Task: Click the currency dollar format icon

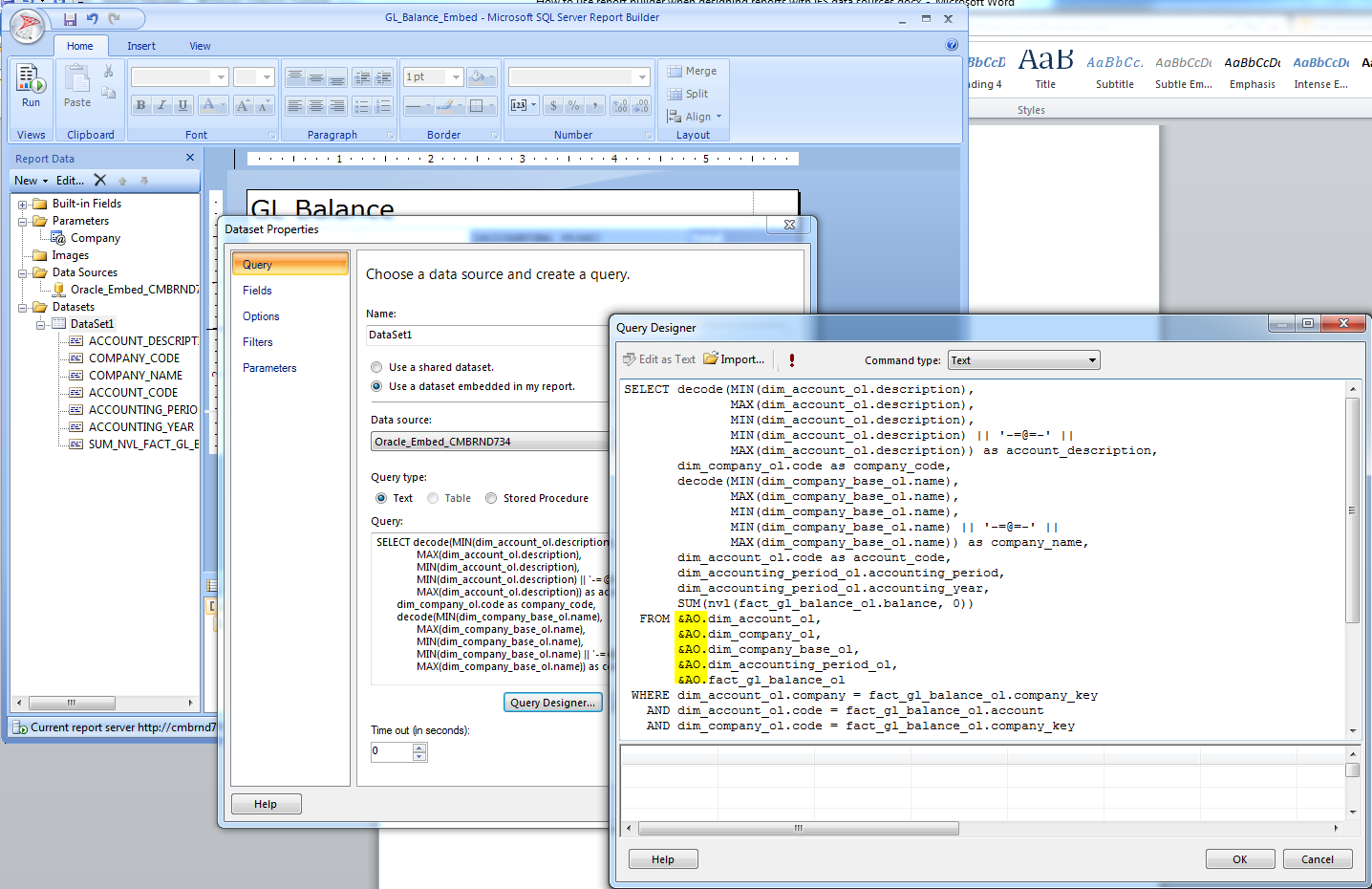Action: pos(553,105)
